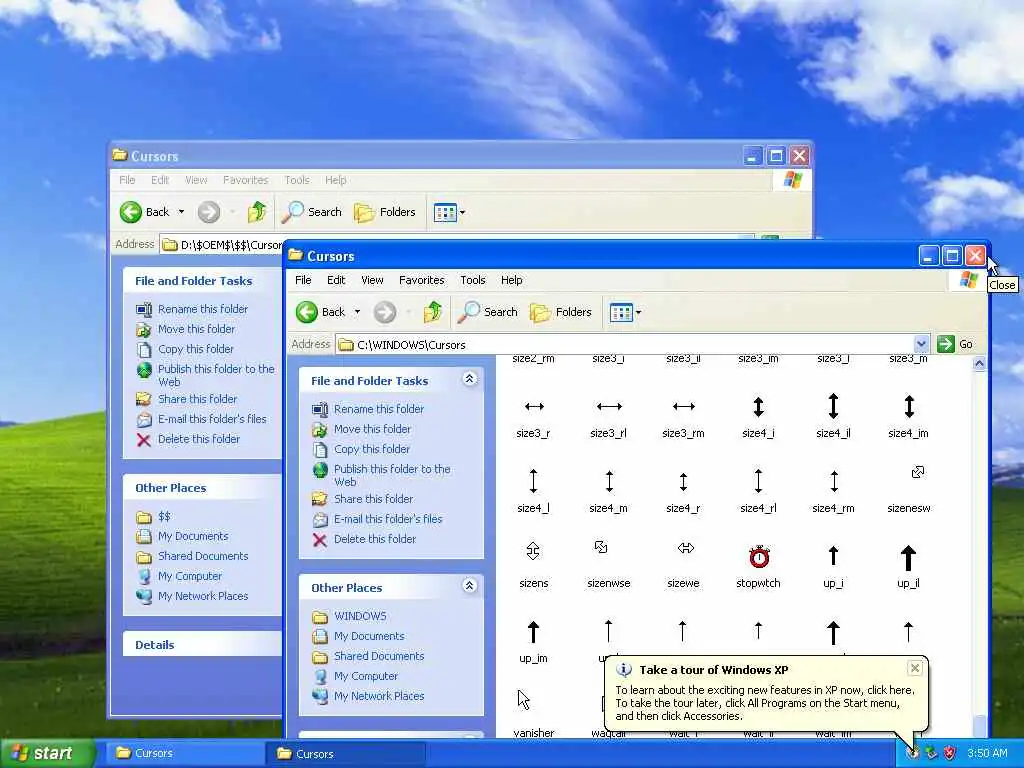Select the size4_rm cursor file

pos(833,492)
